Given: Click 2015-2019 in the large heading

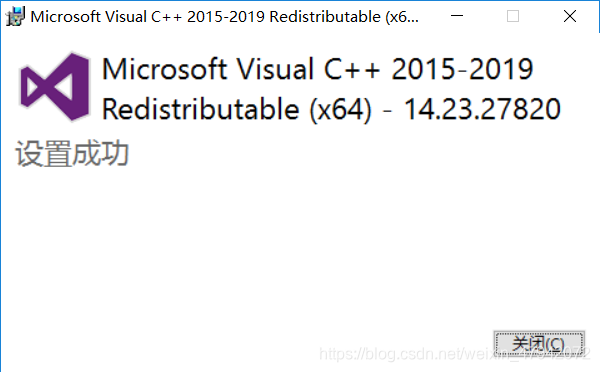Looking at the screenshot, I should [462, 69].
